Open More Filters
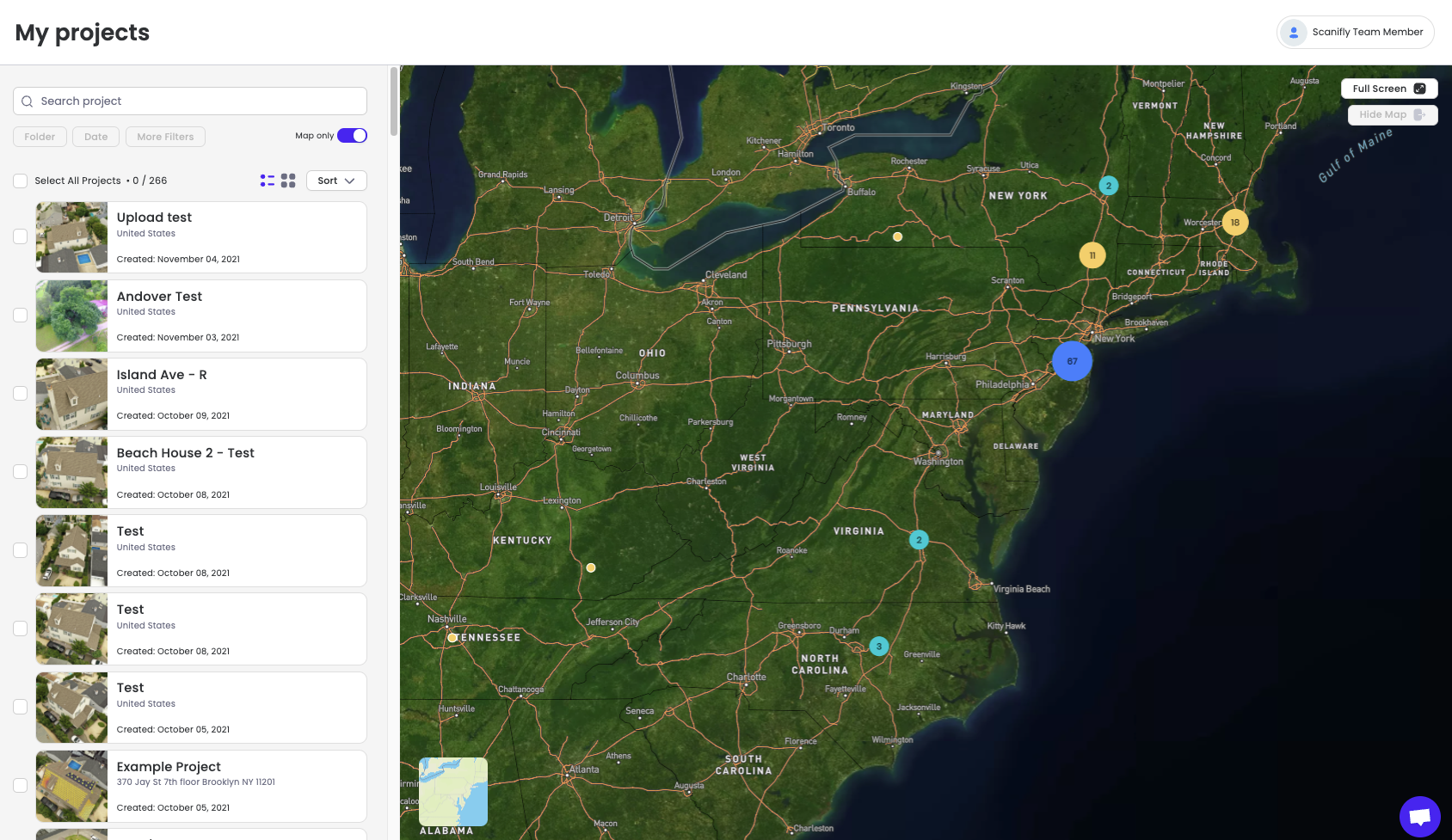This screenshot has width=1452, height=840. point(165,137)
